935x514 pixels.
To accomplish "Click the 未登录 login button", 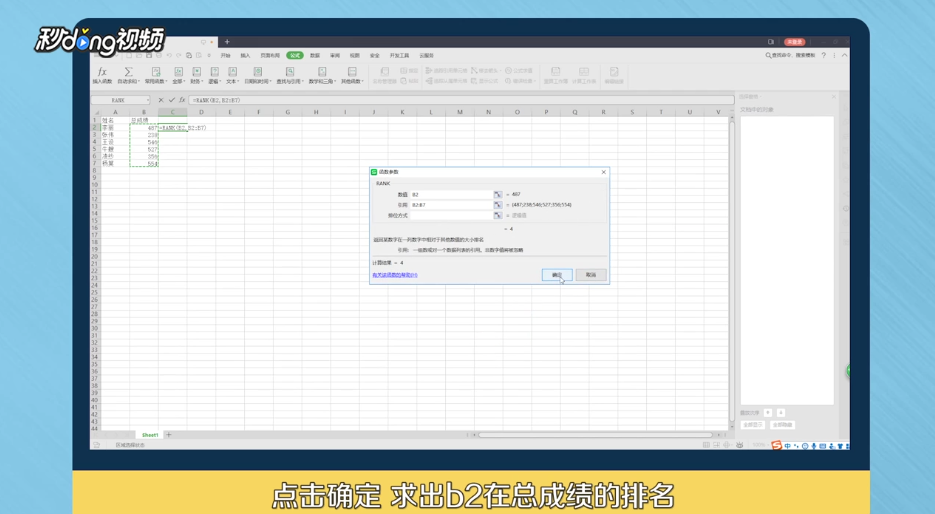I will click(x=794, y=42).
